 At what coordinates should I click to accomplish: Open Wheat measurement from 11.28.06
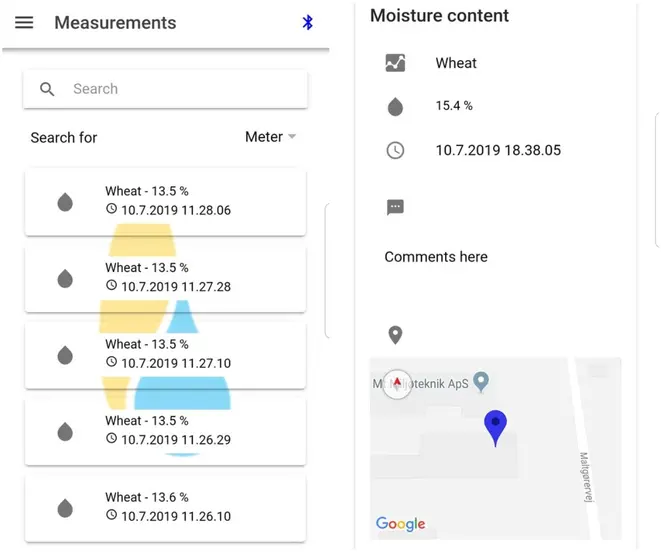(x=165, y=202)
